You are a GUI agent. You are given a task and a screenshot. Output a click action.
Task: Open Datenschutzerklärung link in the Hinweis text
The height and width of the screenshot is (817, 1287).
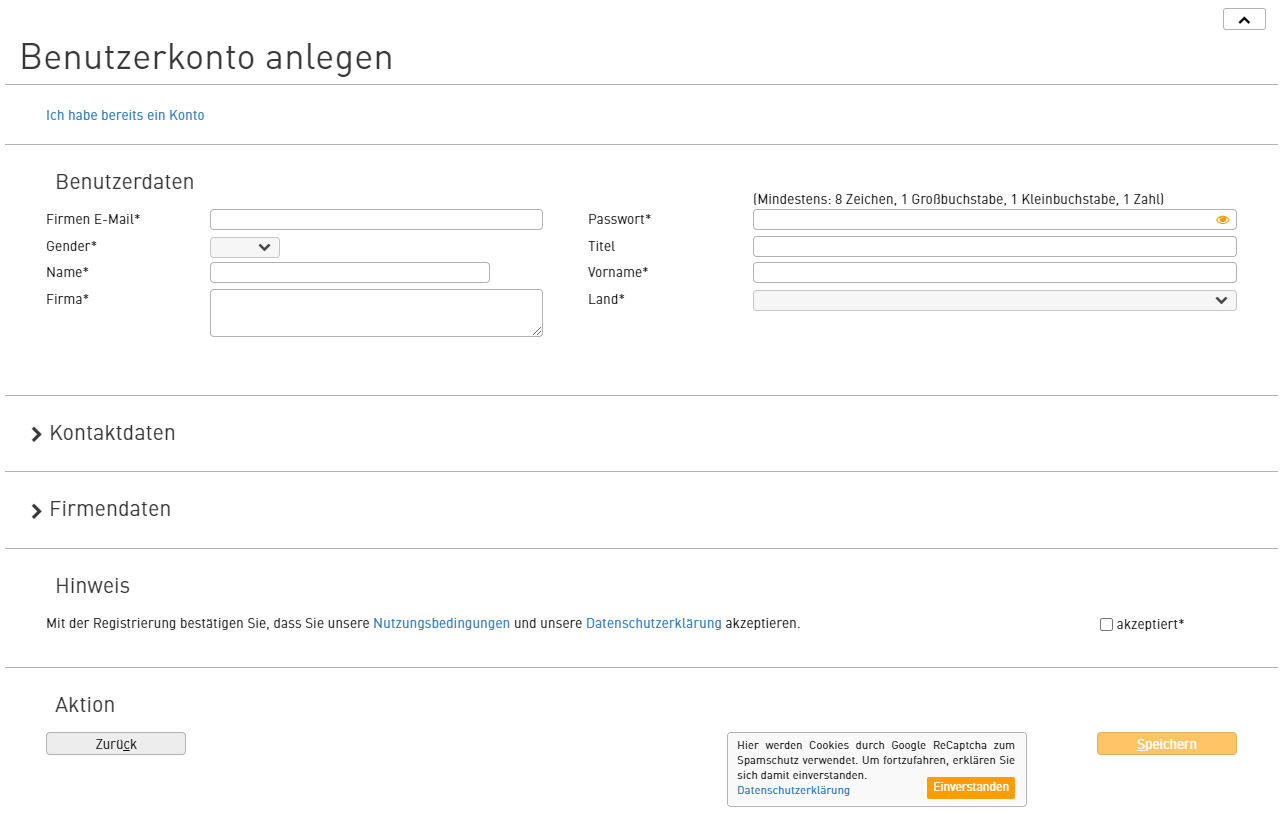[x=653, y=623]
